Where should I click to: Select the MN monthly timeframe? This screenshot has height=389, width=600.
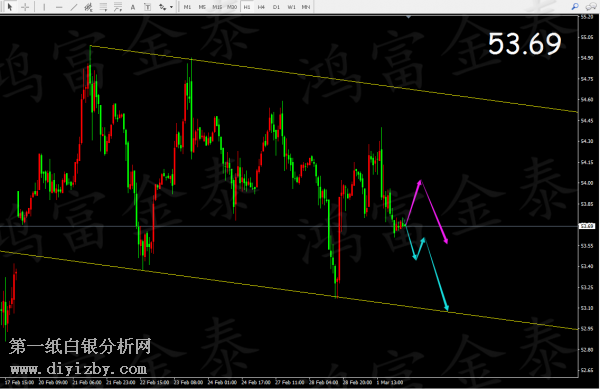[306, 7]
